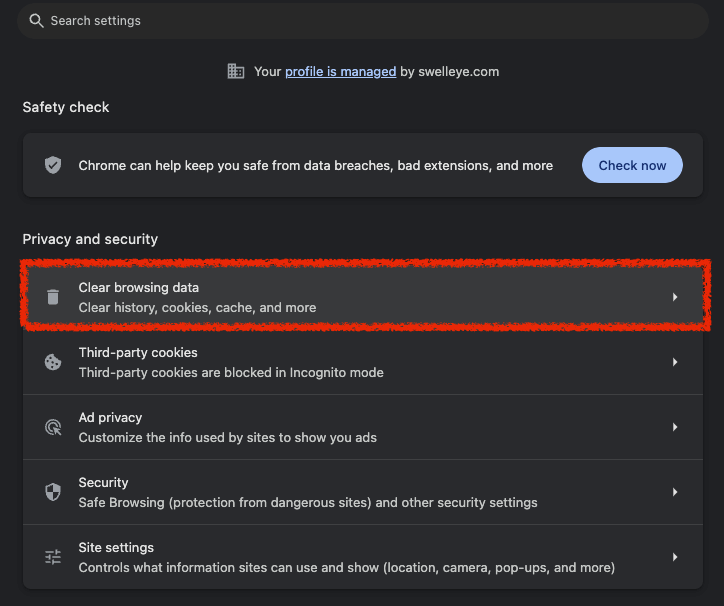Open the "profile is managed" link
The height and width of the screenshot is (606, 724).
(340, 71)
